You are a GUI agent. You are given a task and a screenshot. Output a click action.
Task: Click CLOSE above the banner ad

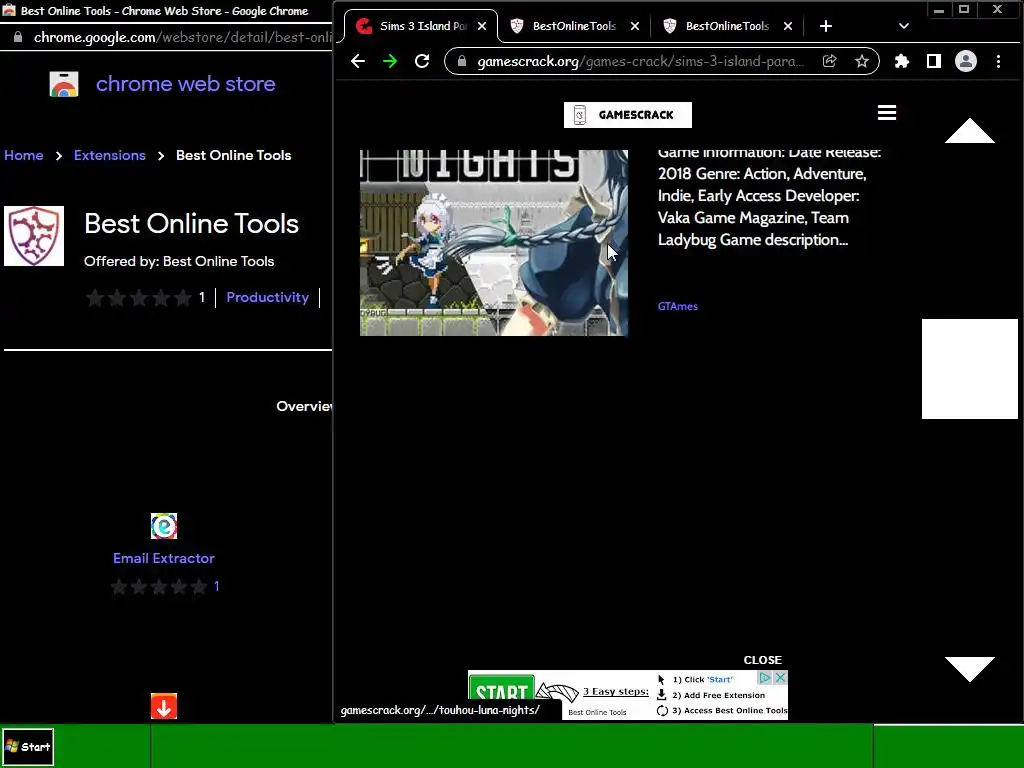(x=762, y=660)
